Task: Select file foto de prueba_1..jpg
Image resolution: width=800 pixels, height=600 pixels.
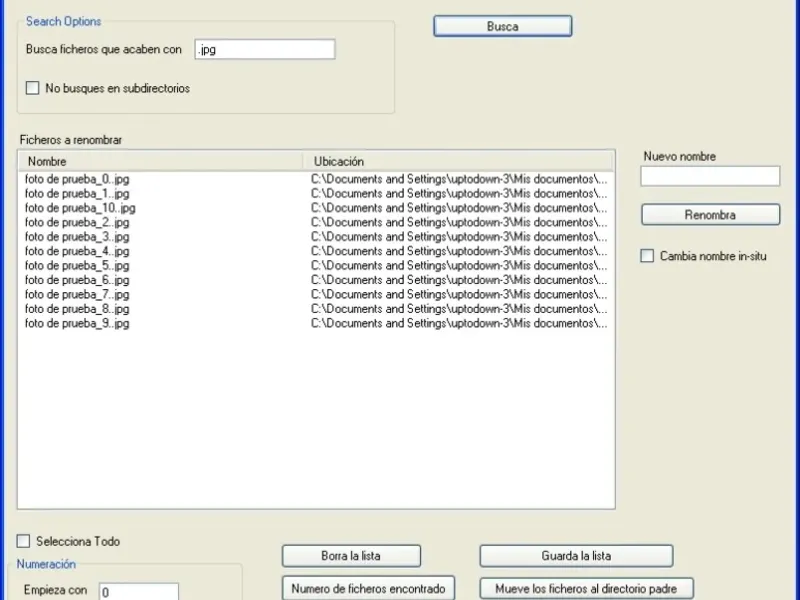Action: click(x=77, y=193)
